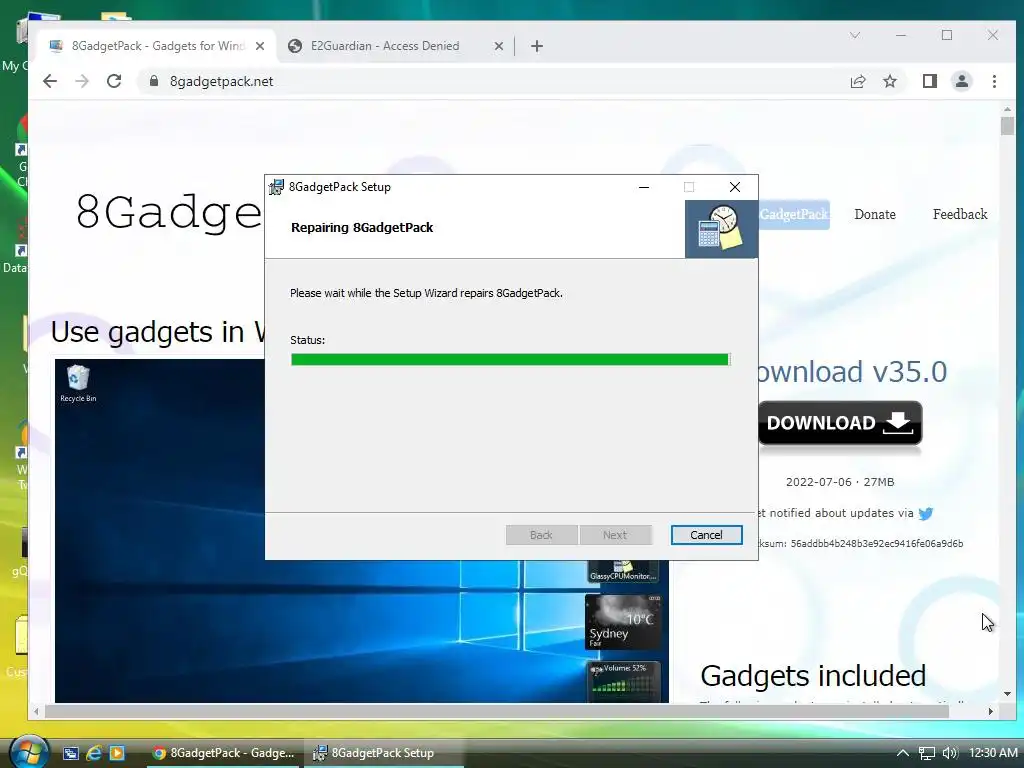This screenshot has width=1024, height=768.
Task: Open Chrome's three-dot menu
Action: pyautogui.click(x=994, y=81)
